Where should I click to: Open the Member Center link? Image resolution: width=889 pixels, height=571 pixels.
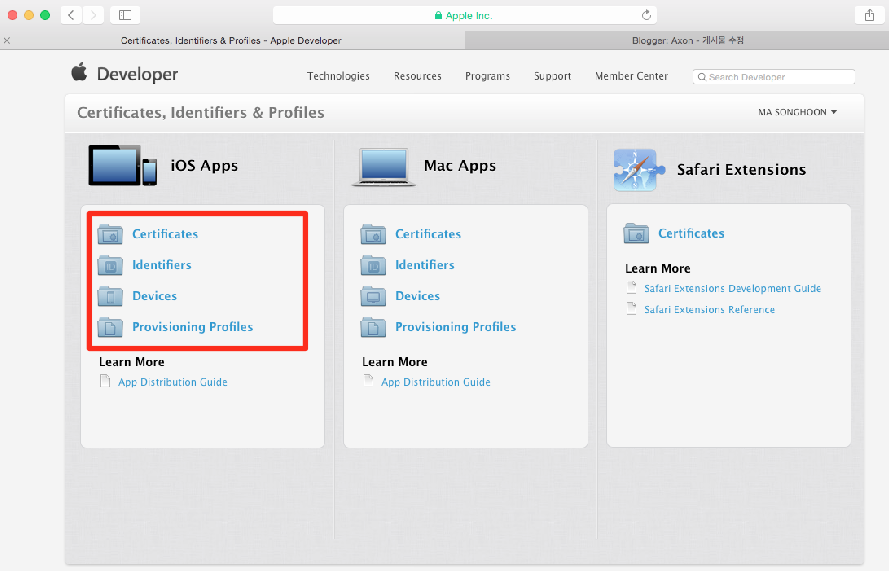tap(632, 76)
